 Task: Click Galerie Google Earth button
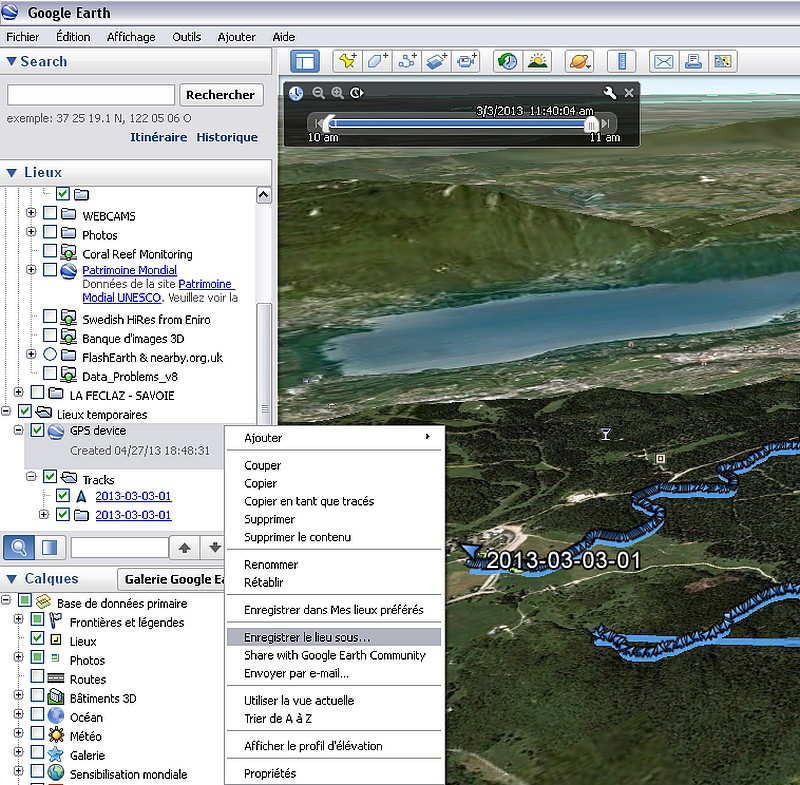coord(171,579)
